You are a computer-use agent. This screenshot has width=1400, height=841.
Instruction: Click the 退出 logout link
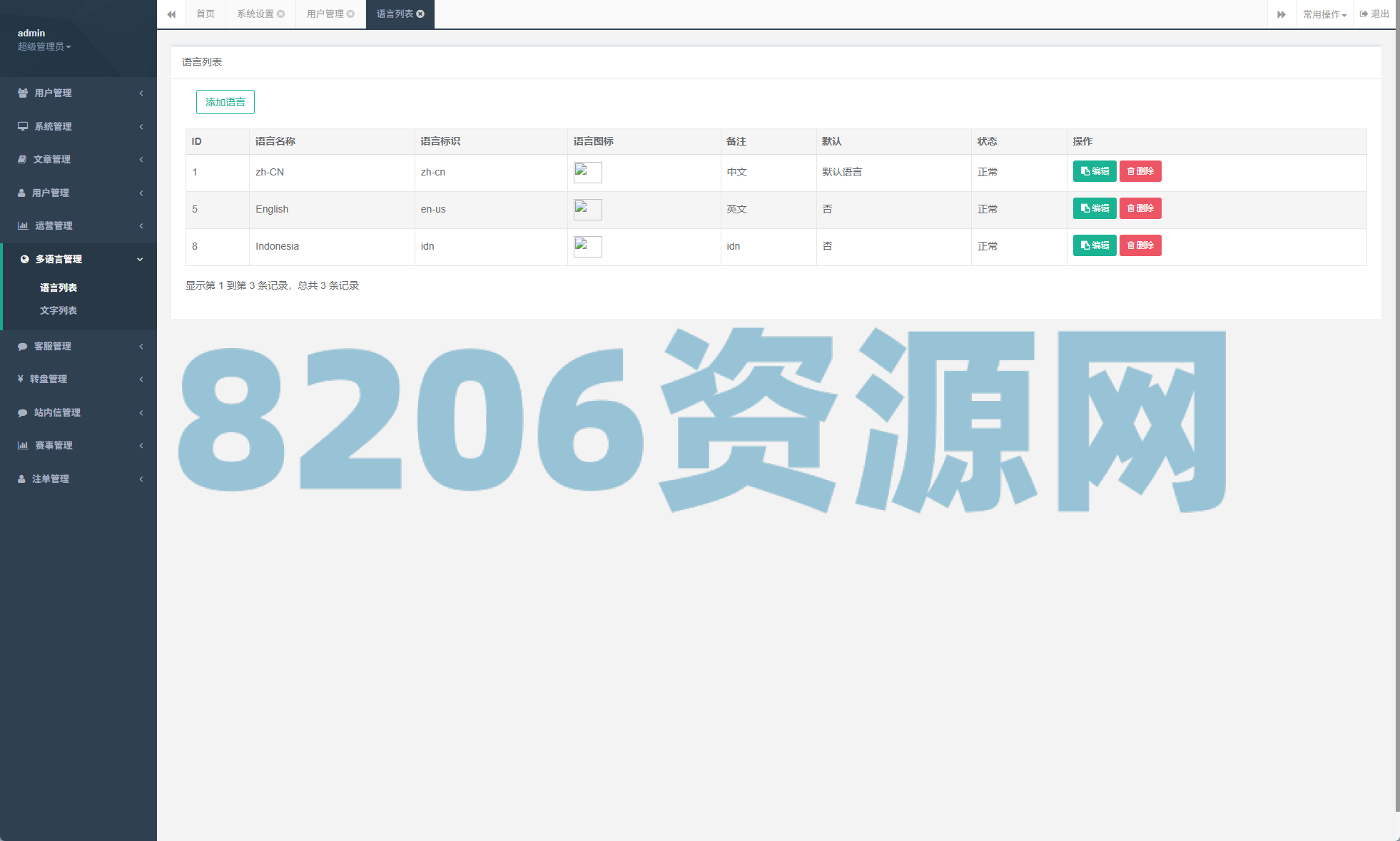[x=1374, y=14]
